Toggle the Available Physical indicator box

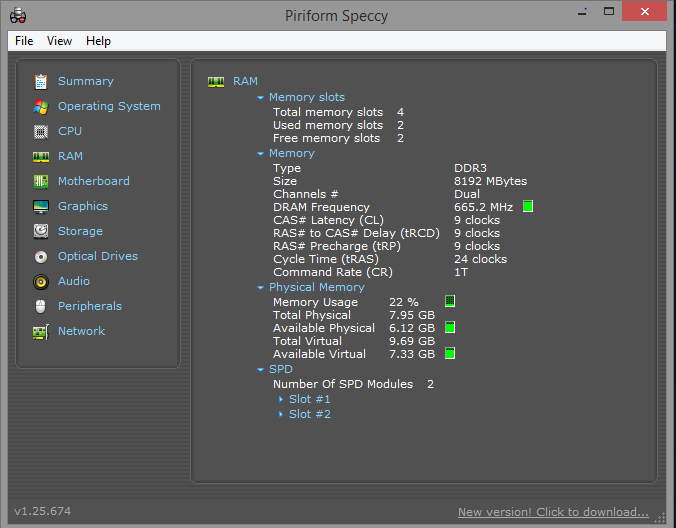pos(450,327)
